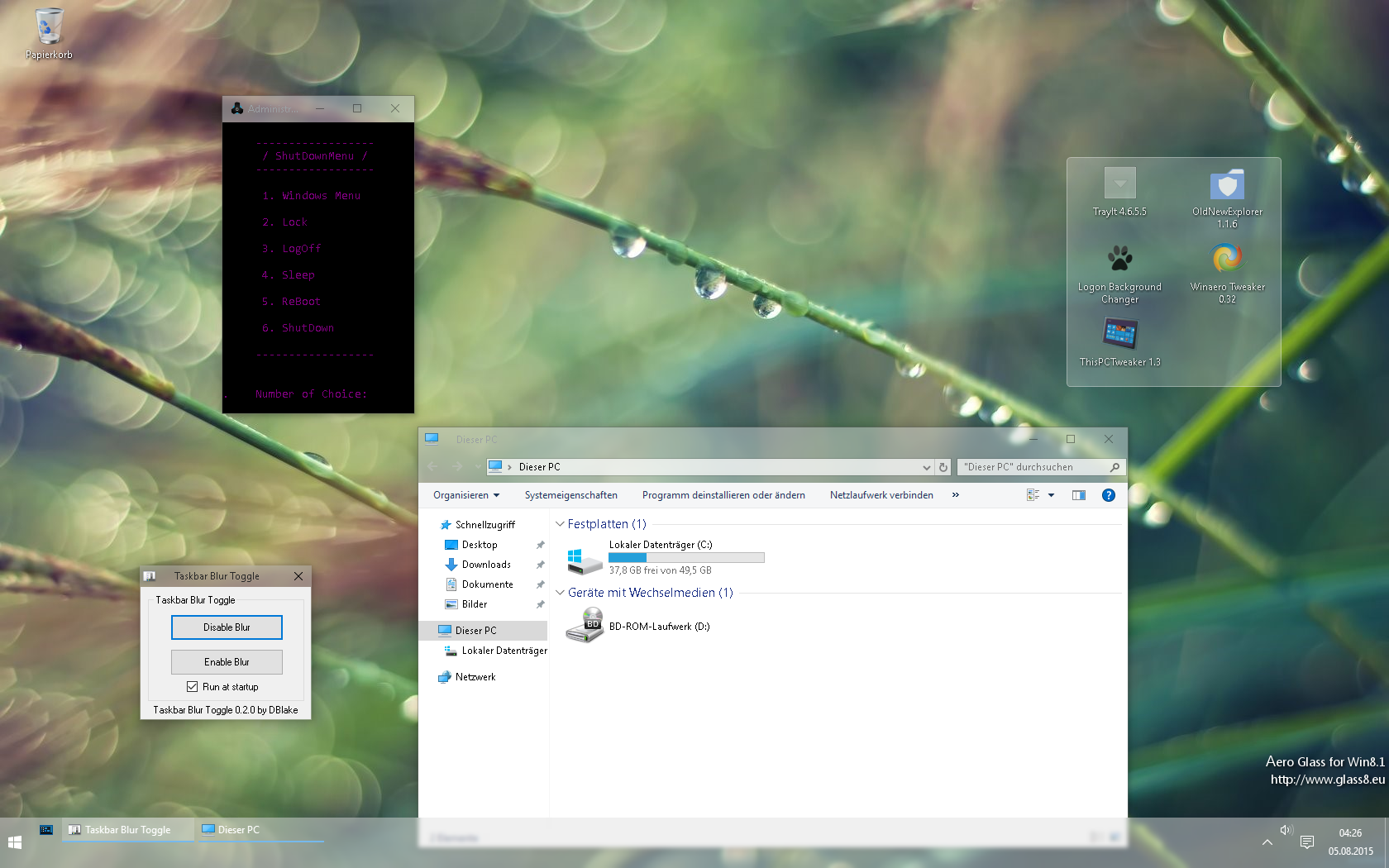Open the Action Center notification icon

click(x=1307, y=842)
